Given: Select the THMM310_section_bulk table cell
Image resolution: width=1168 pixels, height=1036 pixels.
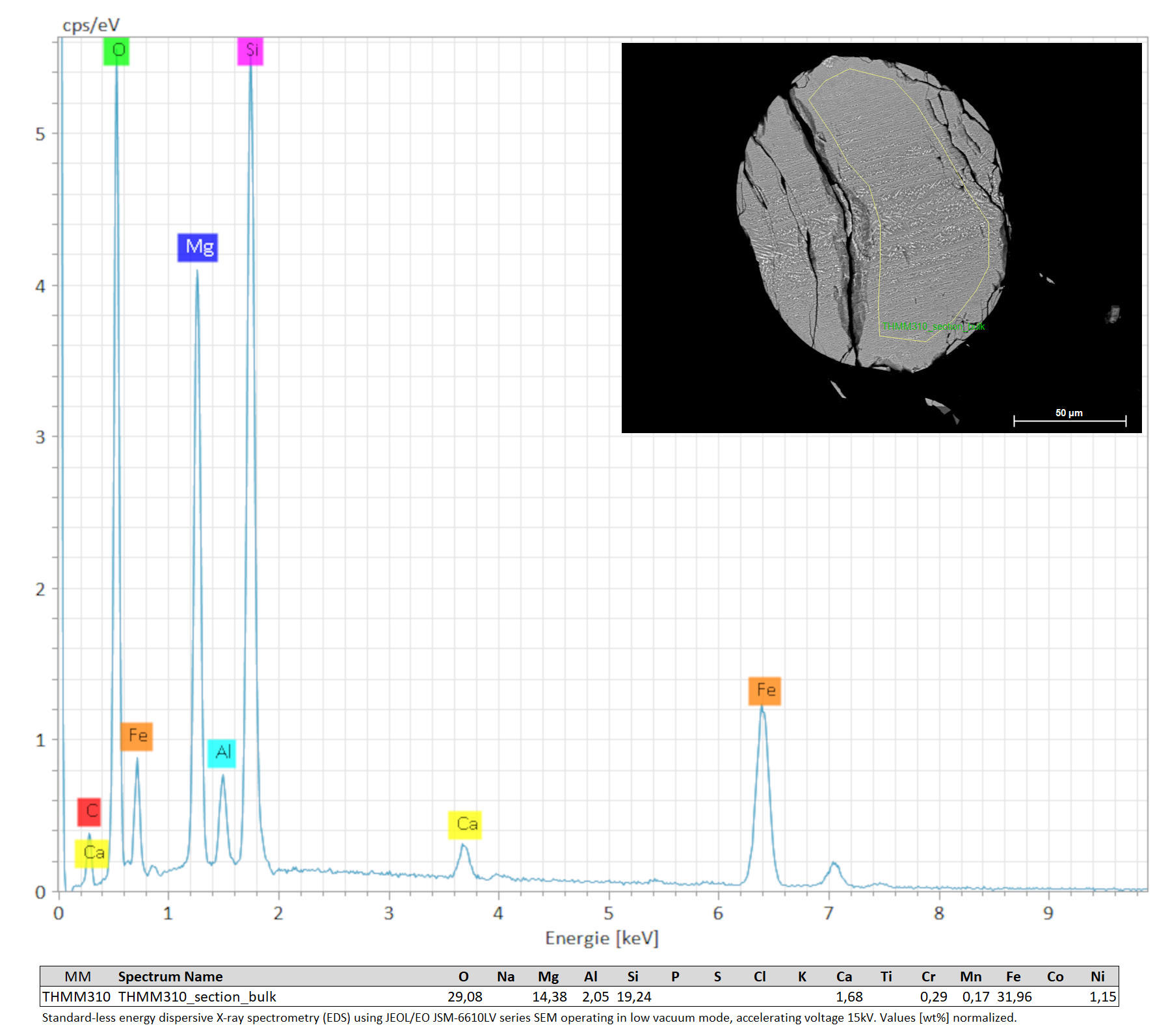Looking at the screenshot, I should tap(197, 996).
